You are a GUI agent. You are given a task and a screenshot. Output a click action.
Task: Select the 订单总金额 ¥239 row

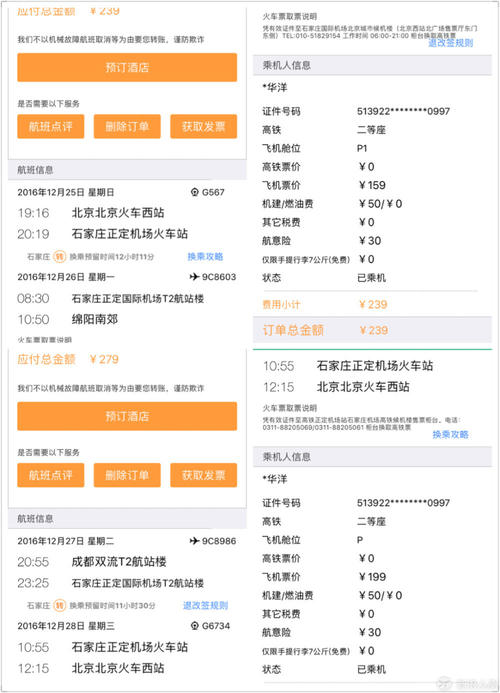(372, 330)
